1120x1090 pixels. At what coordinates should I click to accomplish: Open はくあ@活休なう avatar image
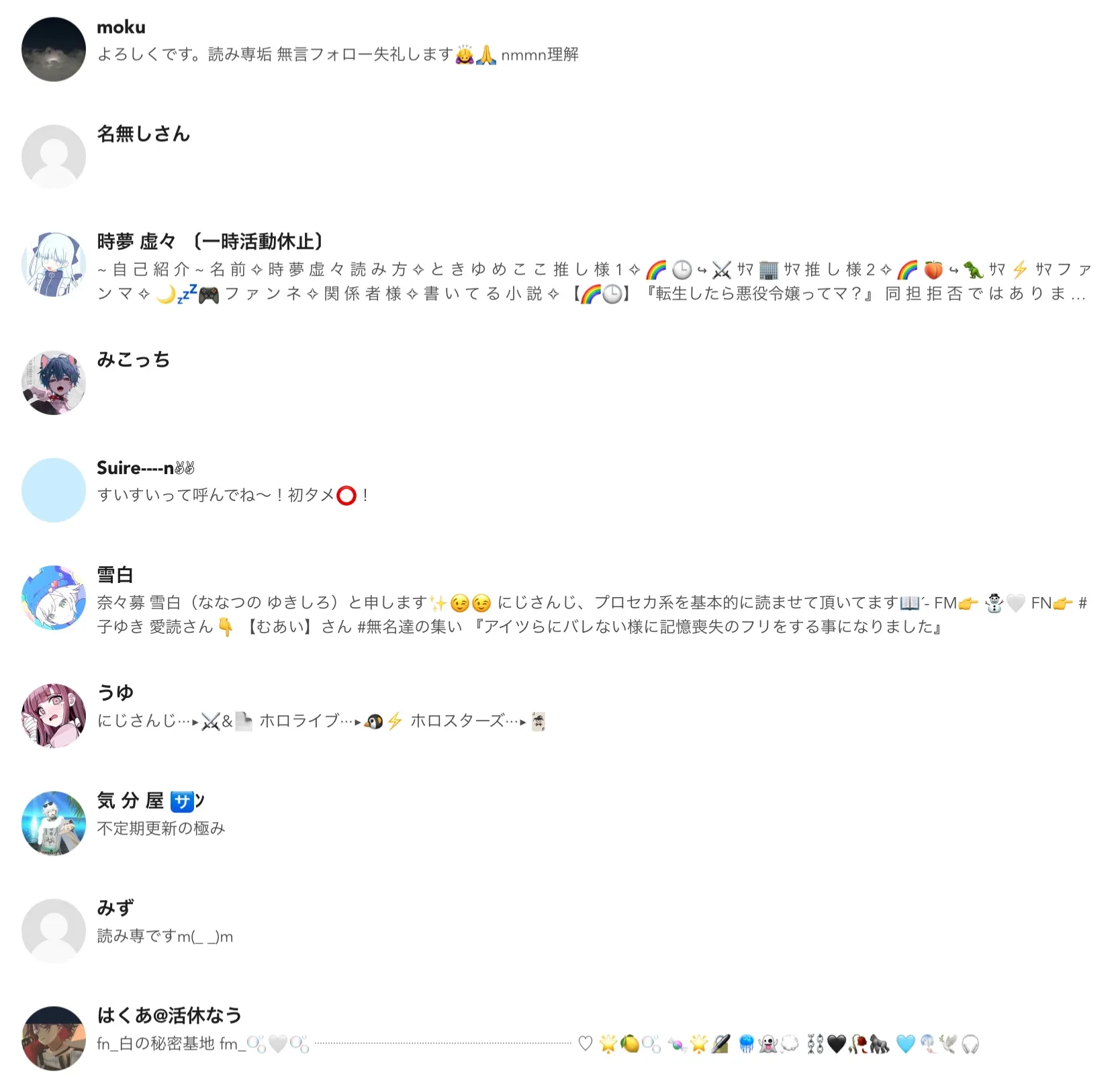click(x=54, y=1038)
